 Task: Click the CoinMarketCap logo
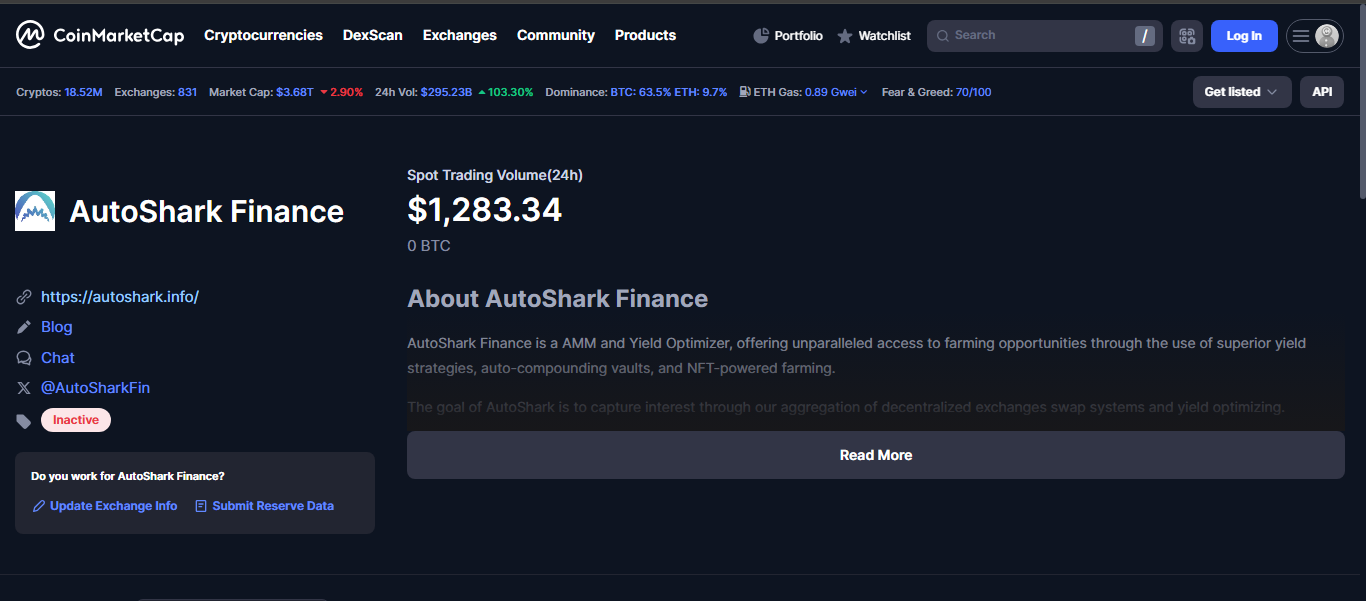[100, 35]
